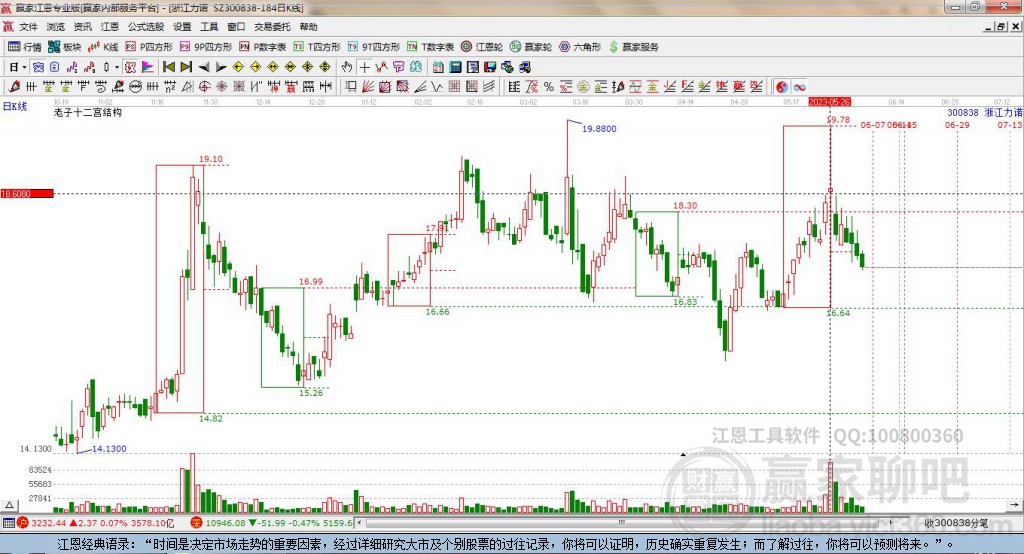
Task: Open the P数字表 tool
Action: click(x=263, y=47)
